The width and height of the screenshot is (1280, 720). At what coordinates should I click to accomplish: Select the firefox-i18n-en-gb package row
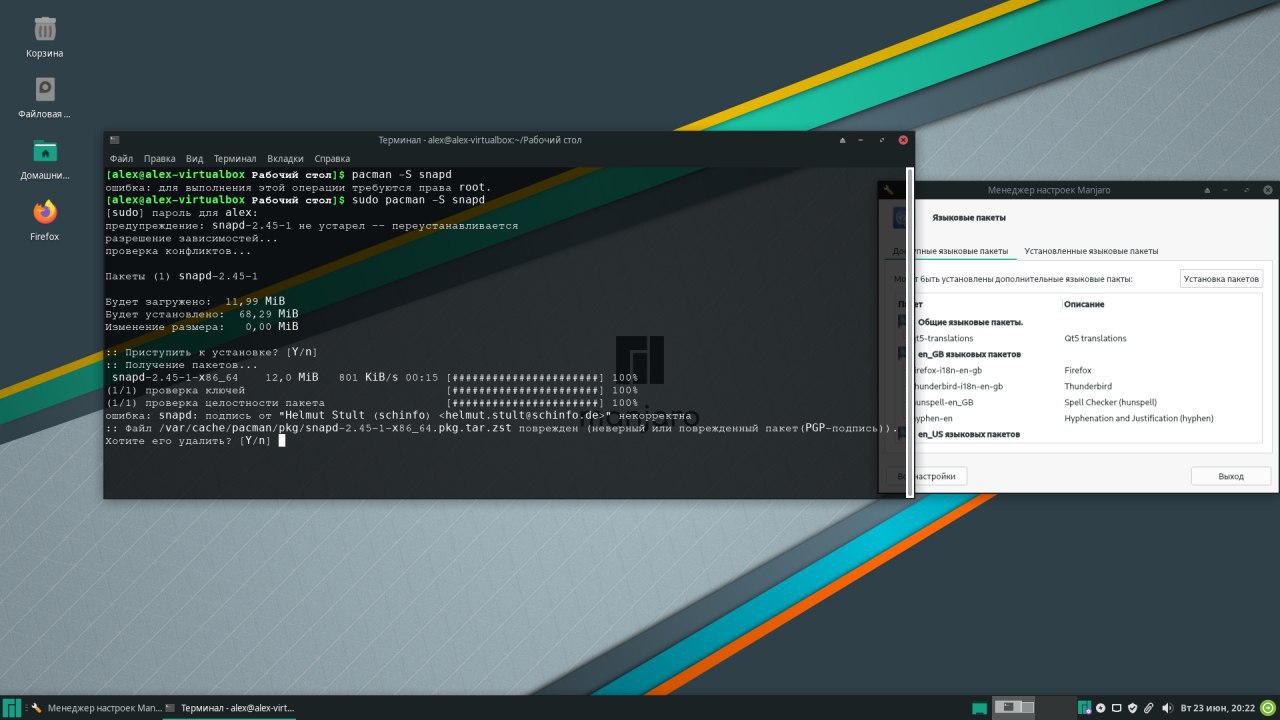(x=1078, y=370)
